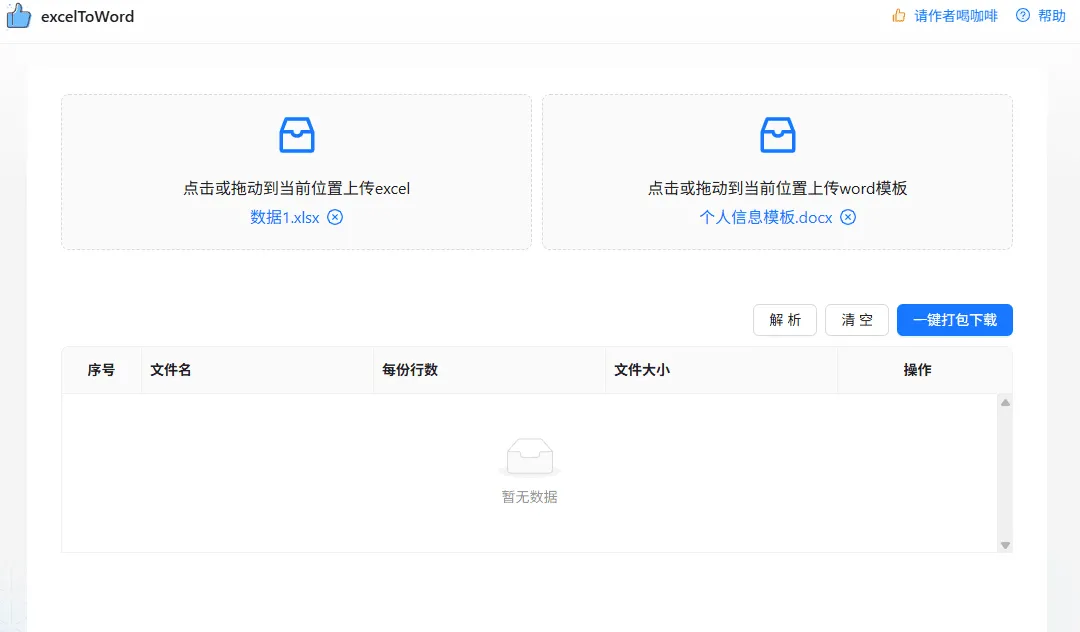This screenshot has width=1080, height=632.
Task: Click the 一键打包下载 button
Action: tap(955, 320)
